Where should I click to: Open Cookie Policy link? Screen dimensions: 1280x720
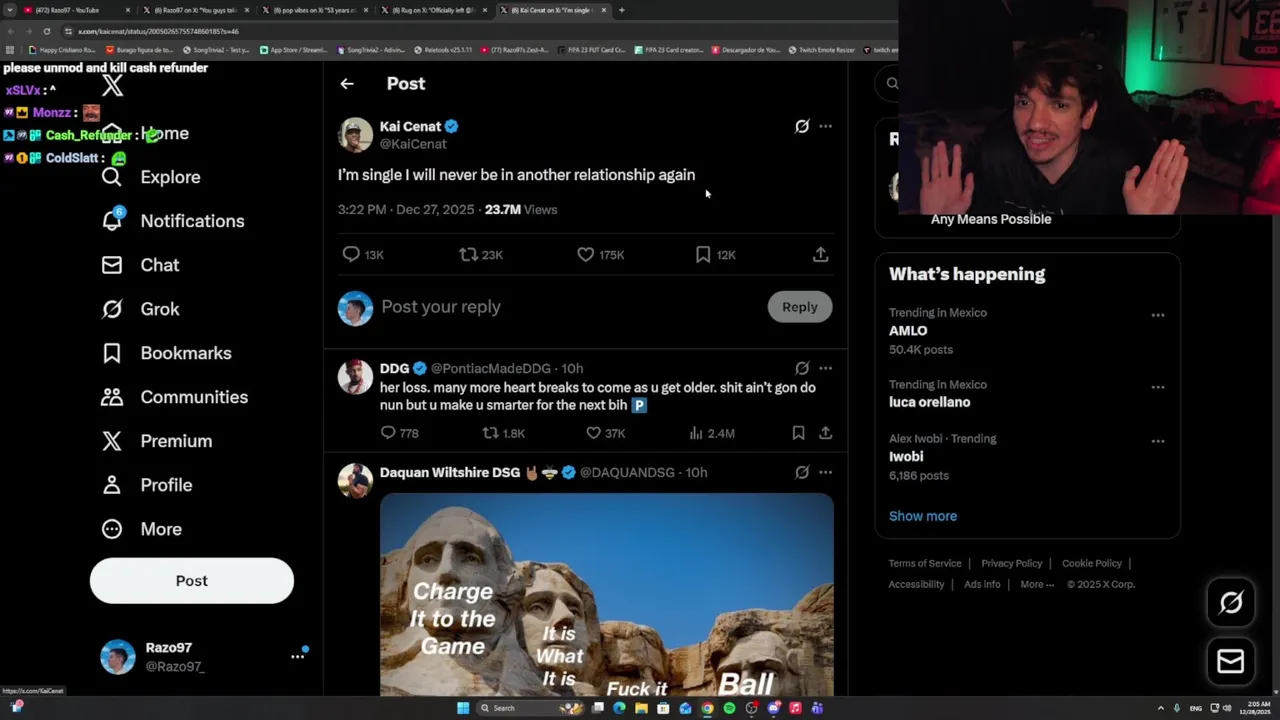point(1092,563)
